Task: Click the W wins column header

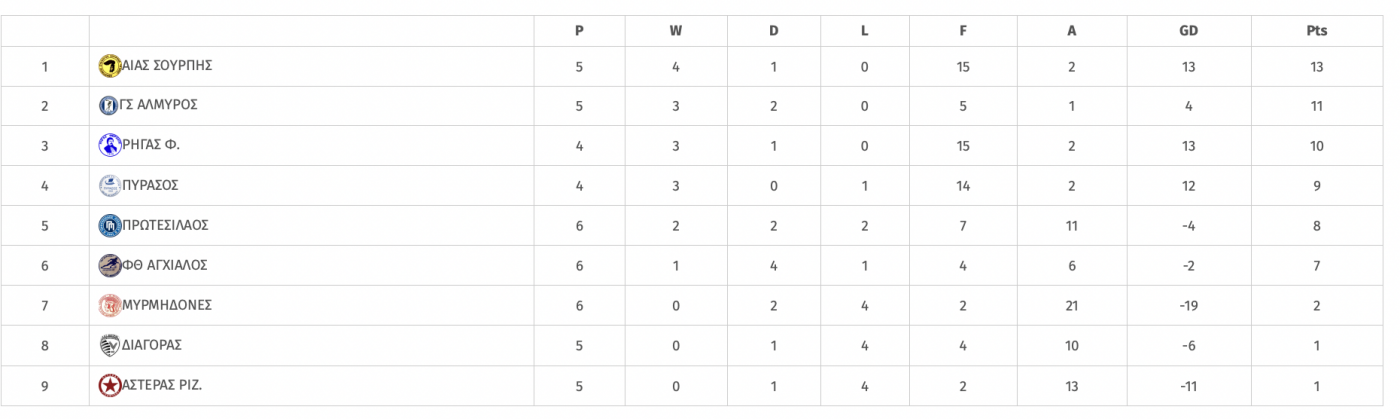Action: point(676,31)
